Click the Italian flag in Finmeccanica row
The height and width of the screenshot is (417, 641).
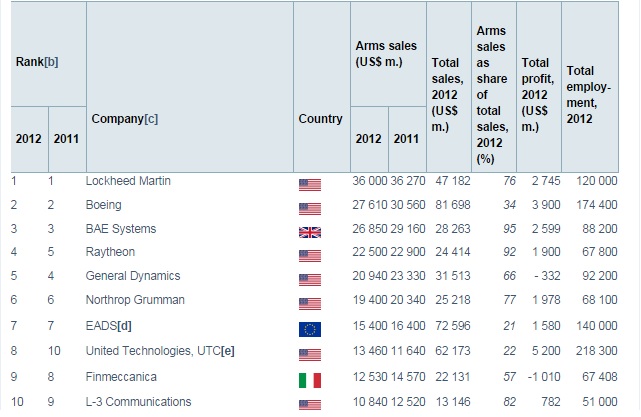pyautogui.click(x=309, y=378)
